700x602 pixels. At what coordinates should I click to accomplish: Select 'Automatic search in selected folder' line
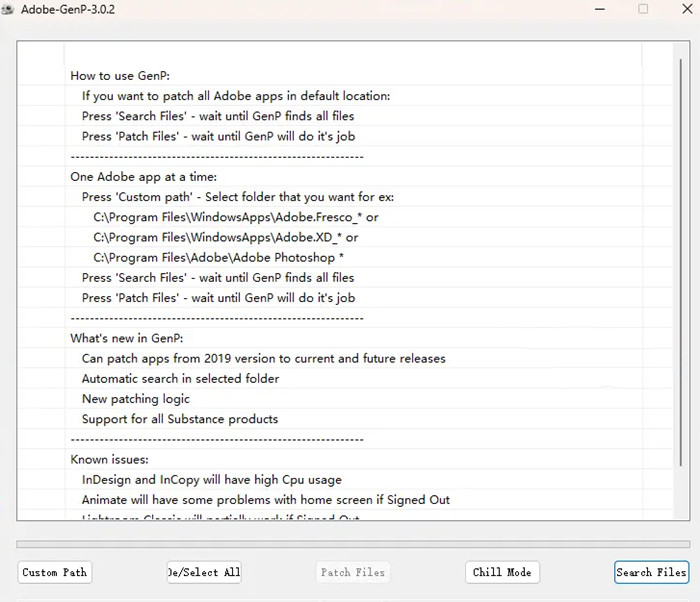pos(180,379)
